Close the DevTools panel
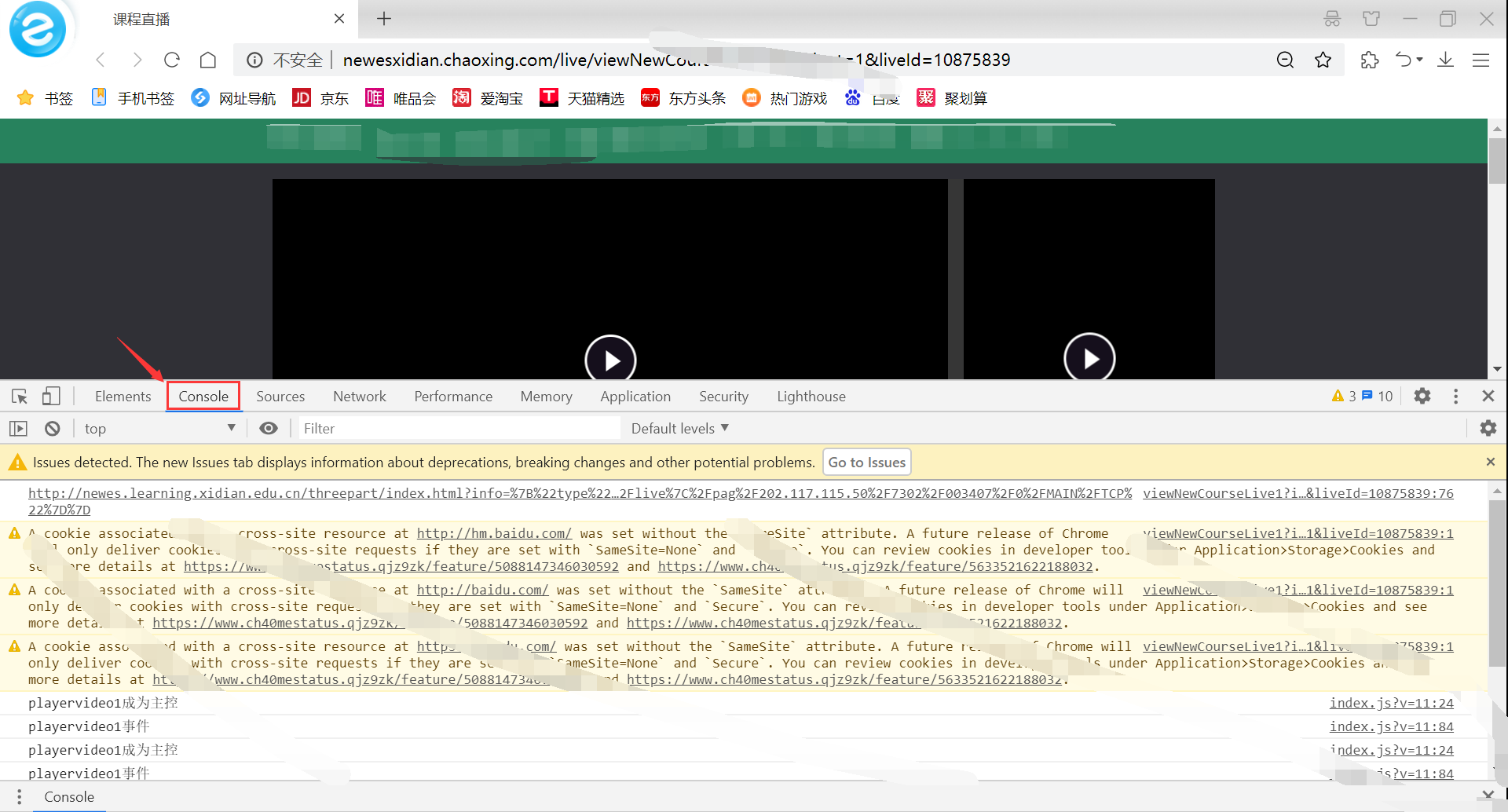Screen dimensions: 1508x812 (1488, 397)
